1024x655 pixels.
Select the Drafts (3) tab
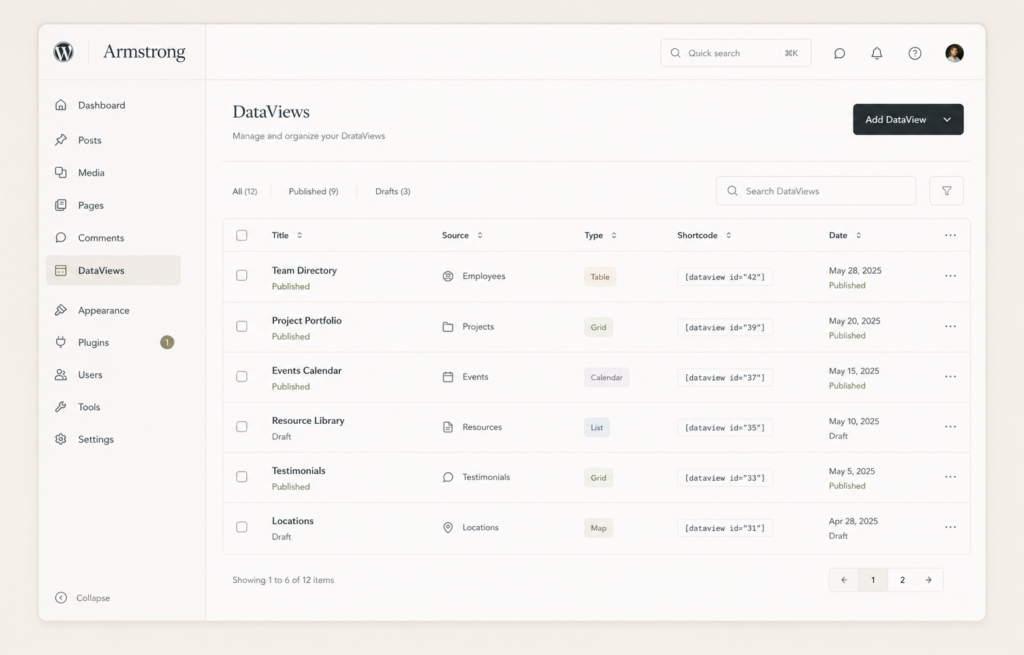(392, 191)
